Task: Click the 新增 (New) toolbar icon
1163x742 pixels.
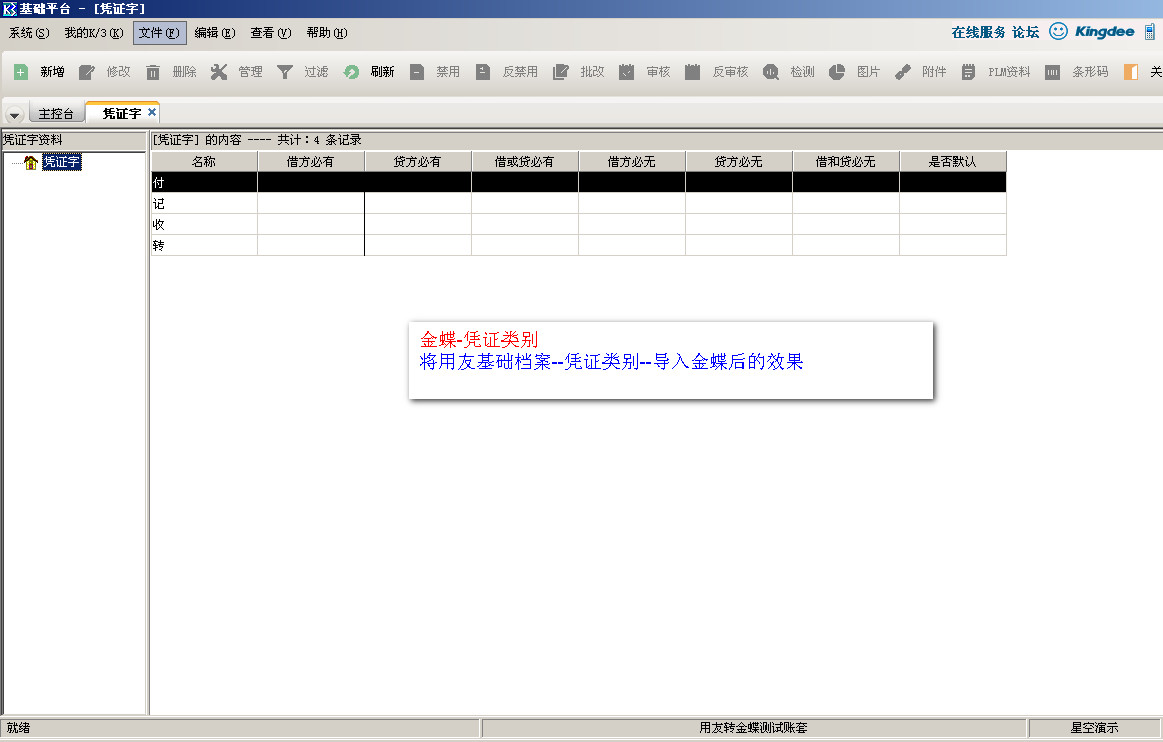Action: point(21,72)
